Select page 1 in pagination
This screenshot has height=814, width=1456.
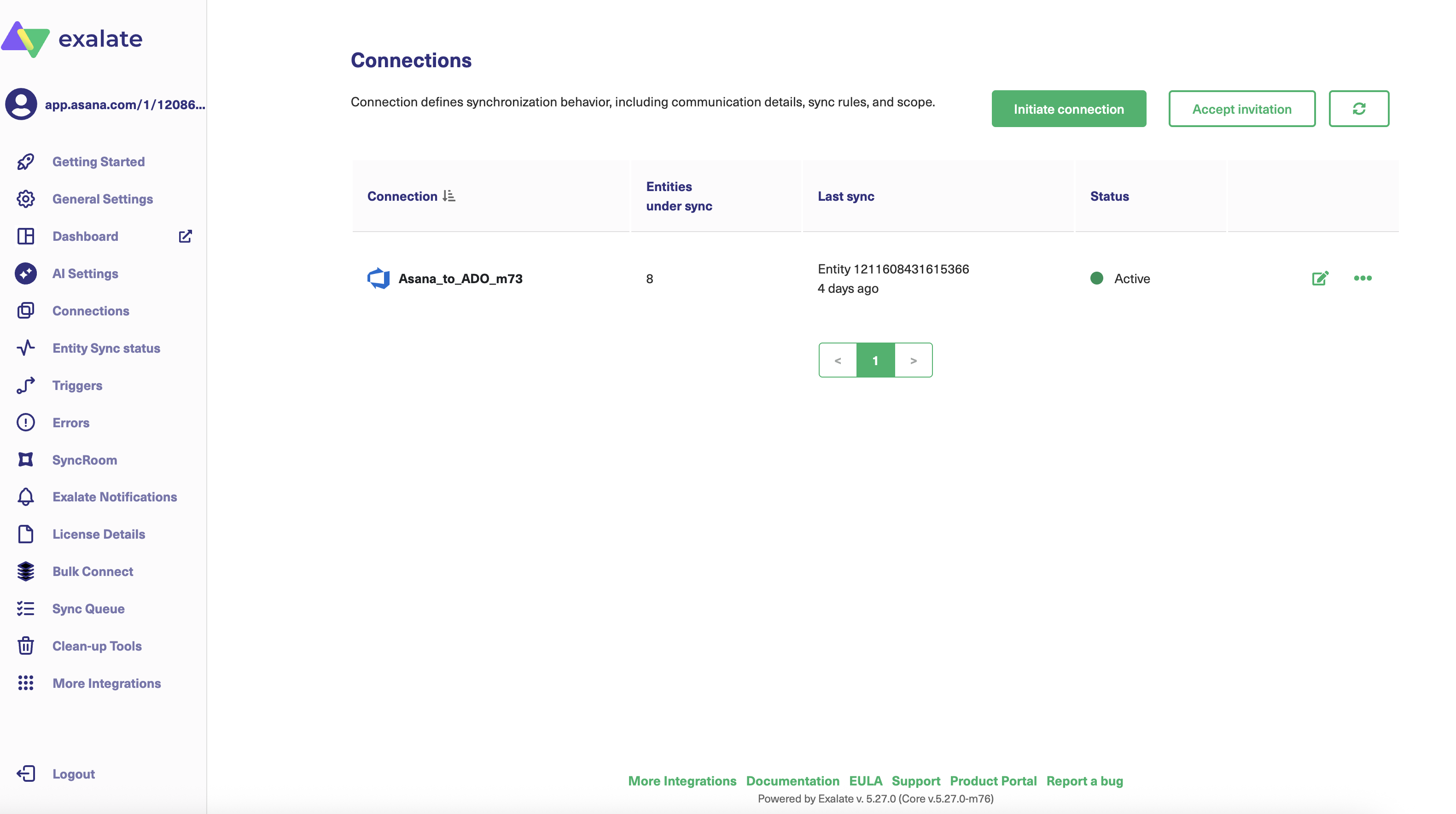click(875, 360)
